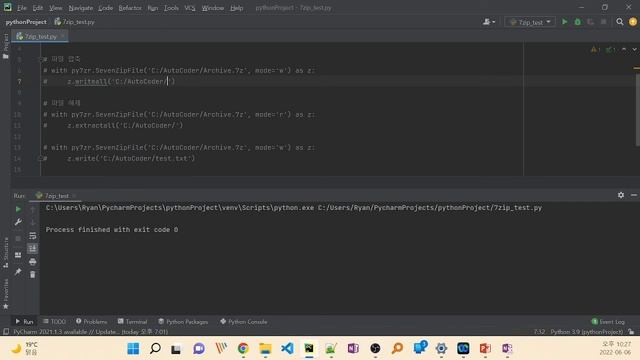Close the 7zip_test.py editor tab

62,36
